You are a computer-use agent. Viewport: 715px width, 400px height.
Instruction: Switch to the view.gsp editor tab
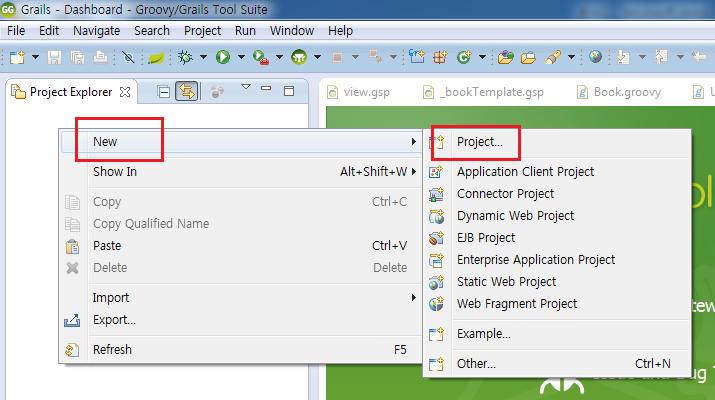click(x=359, y=92)
